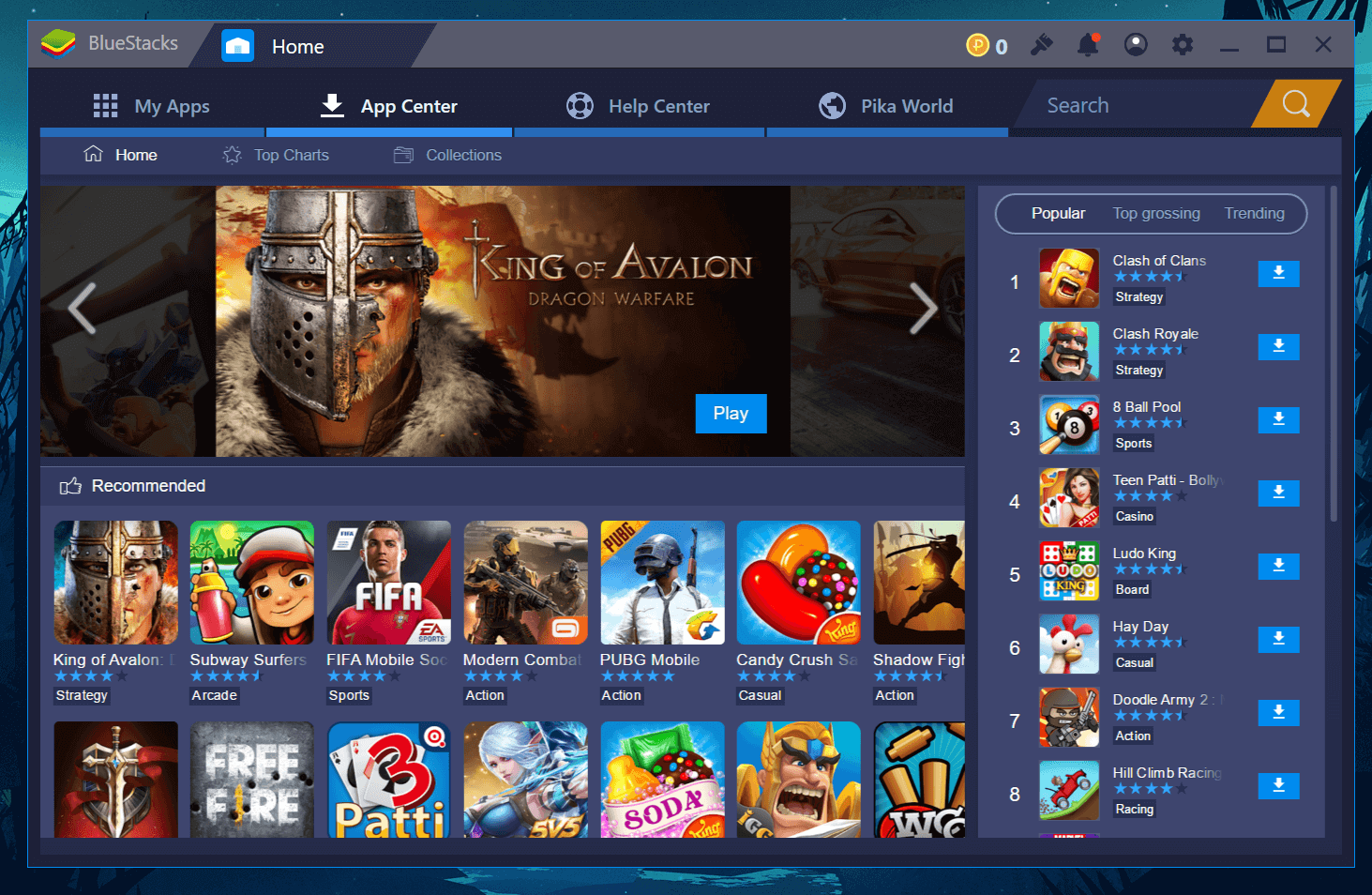
Task: Open Teen Patti app icon
Action: 1069,497
